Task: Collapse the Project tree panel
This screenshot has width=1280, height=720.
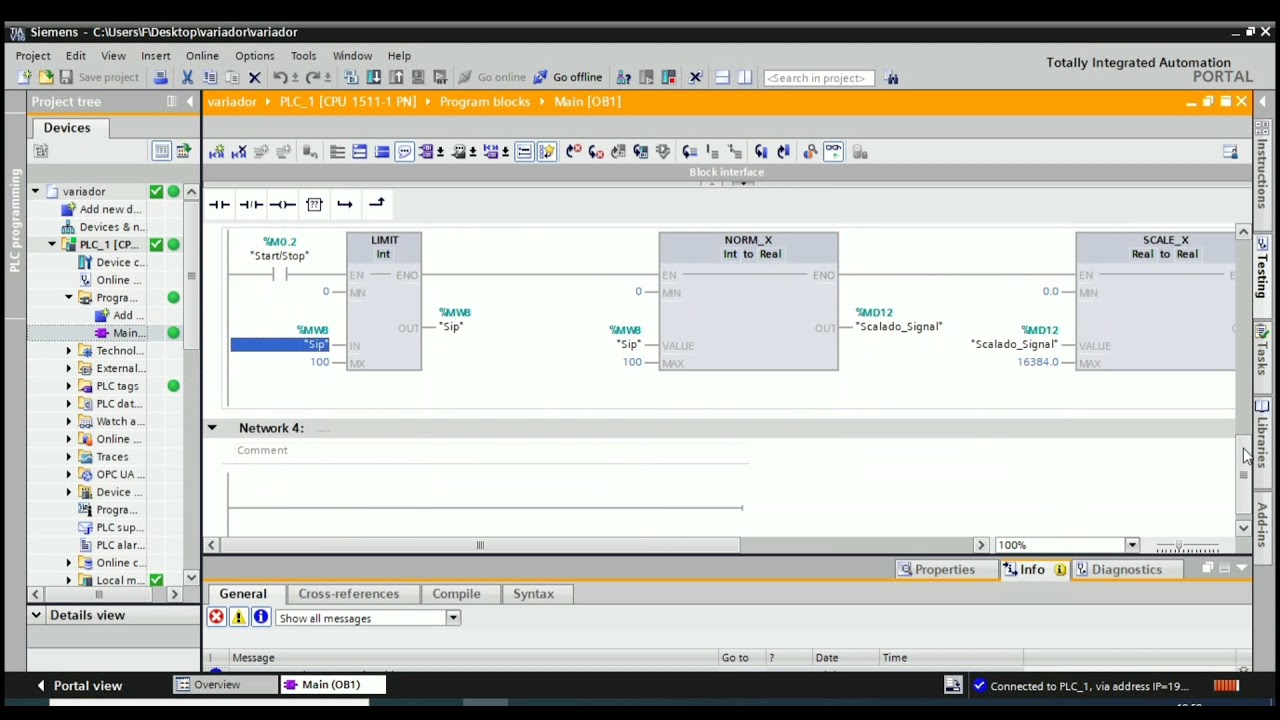Action: [190, 102]
